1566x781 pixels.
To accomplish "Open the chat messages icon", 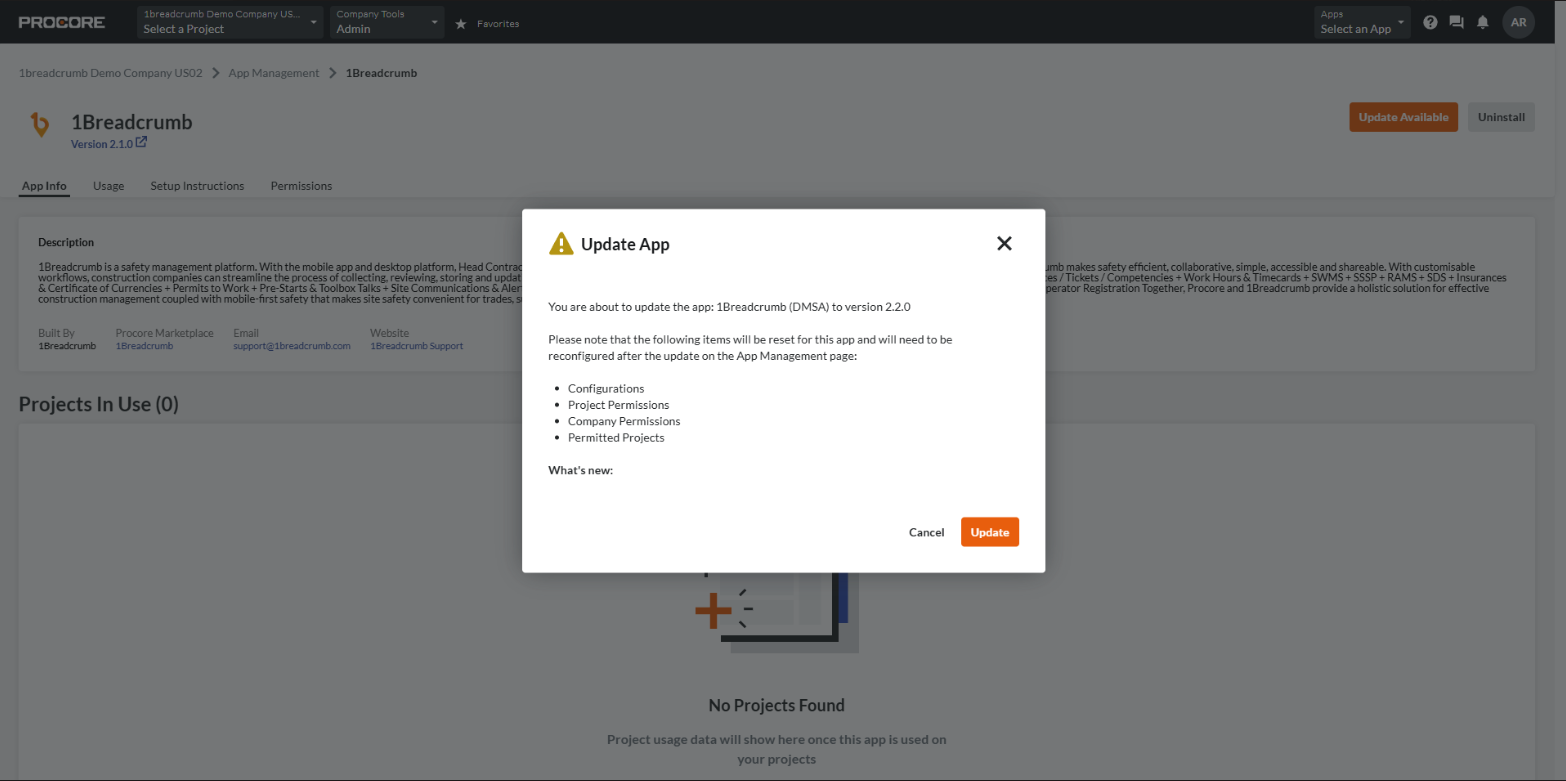I will pyautogui.click(x=1456, y=22).
